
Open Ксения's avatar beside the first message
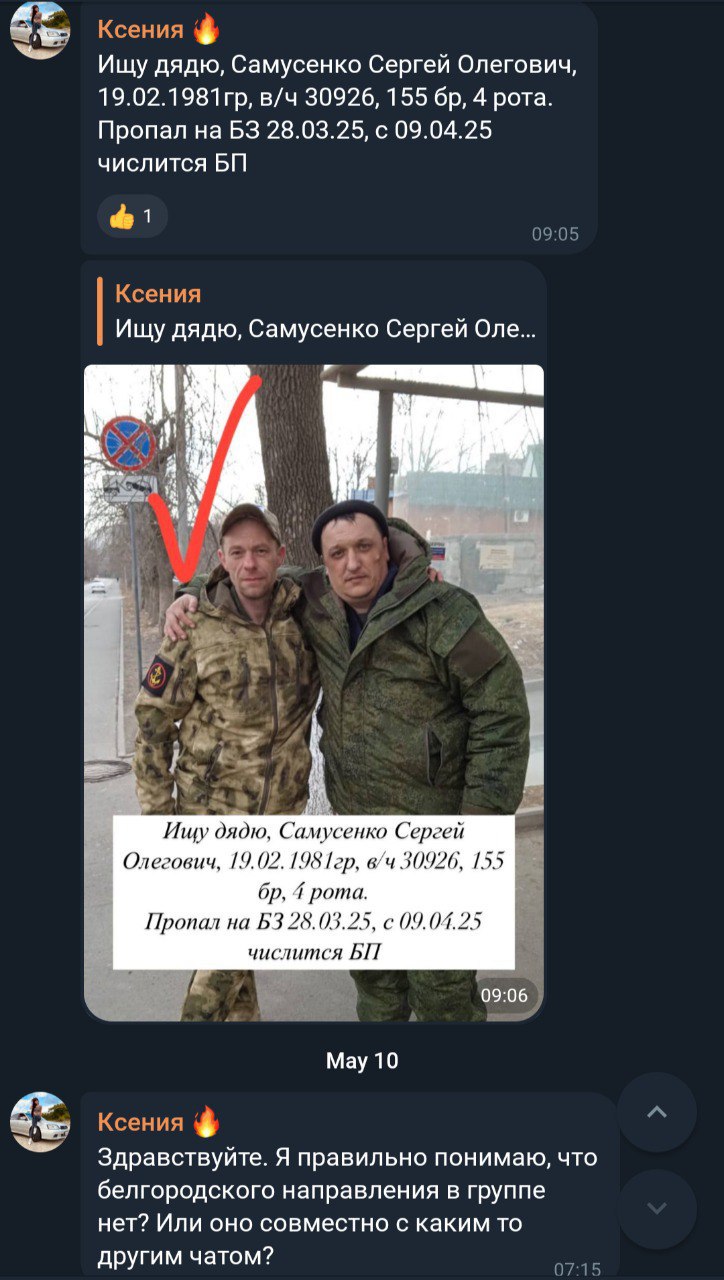click(40, 30)
